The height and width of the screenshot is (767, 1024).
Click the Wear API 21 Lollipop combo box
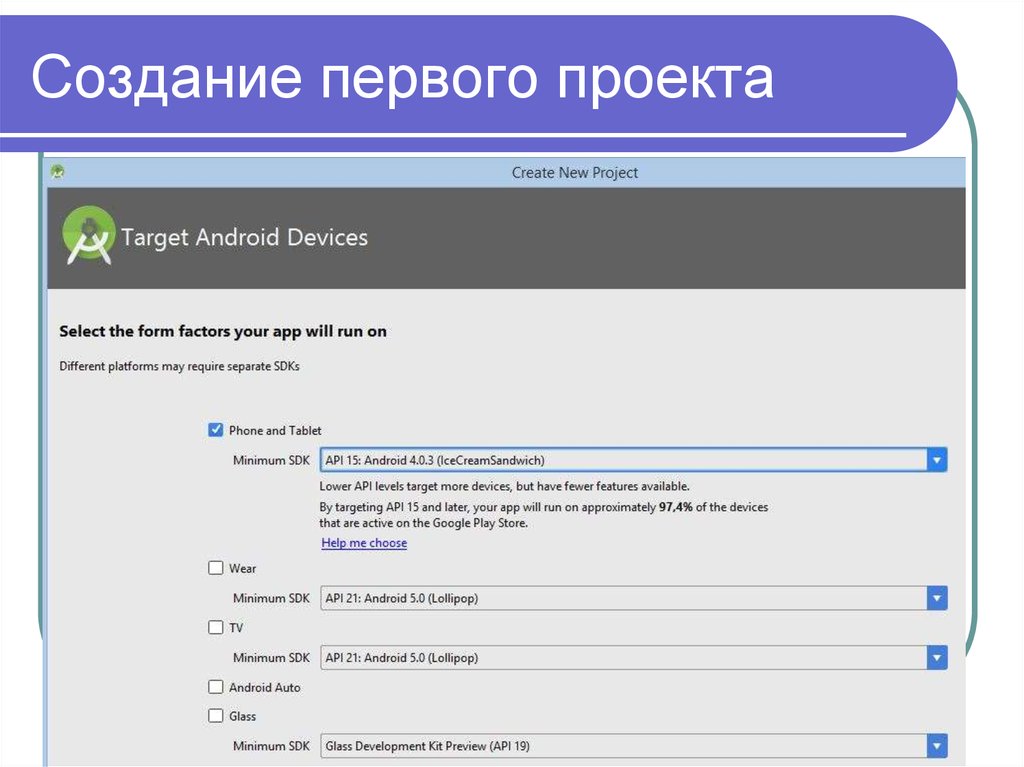[x=633, y=598]
